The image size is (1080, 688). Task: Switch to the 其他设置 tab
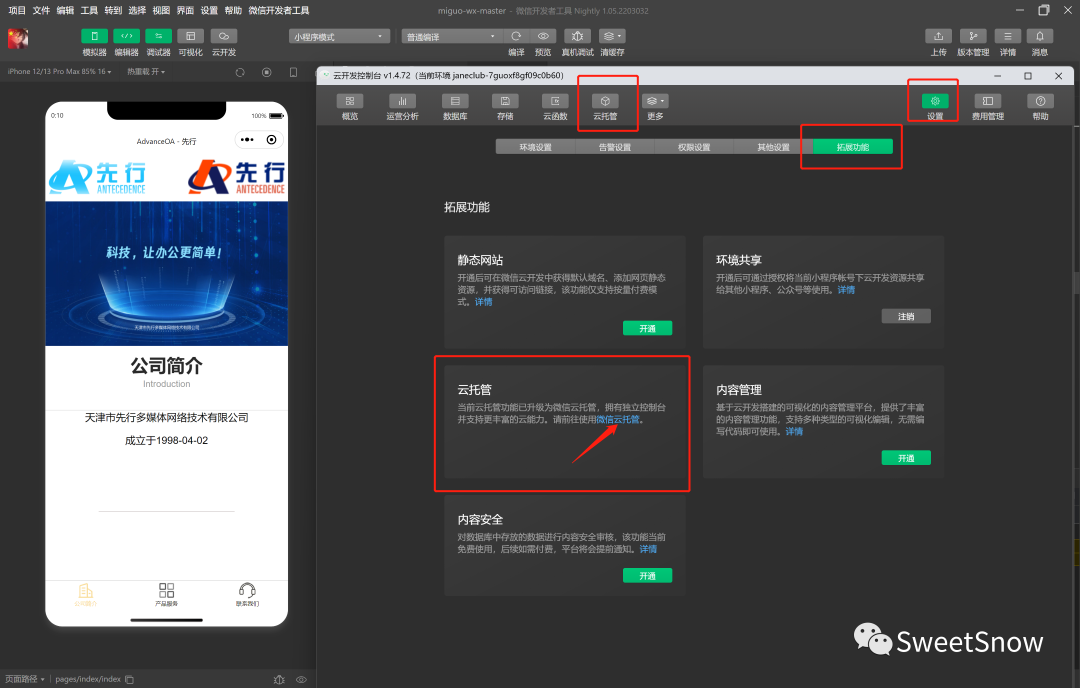[773, 147]
